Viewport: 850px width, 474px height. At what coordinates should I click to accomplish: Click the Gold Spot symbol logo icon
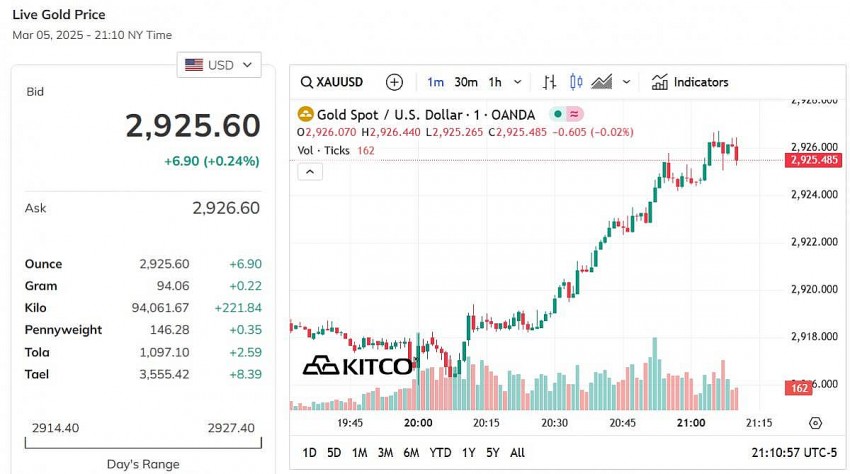[x=307, y=115]
